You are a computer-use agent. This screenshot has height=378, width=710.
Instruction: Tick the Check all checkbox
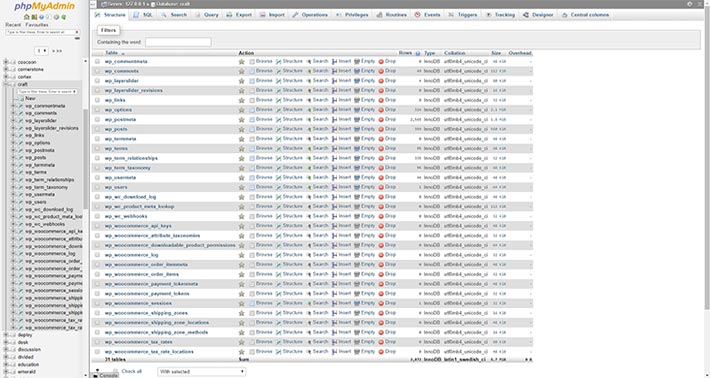pos(115,371)
